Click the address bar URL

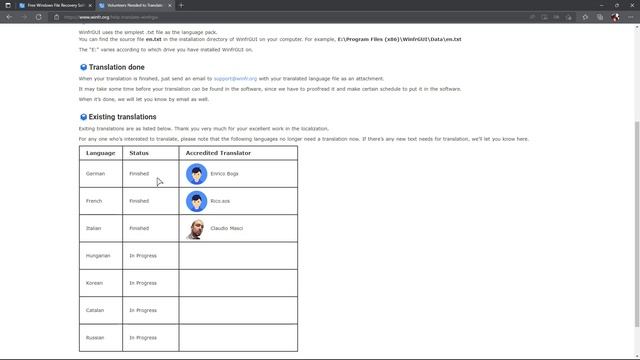(111, 17)
